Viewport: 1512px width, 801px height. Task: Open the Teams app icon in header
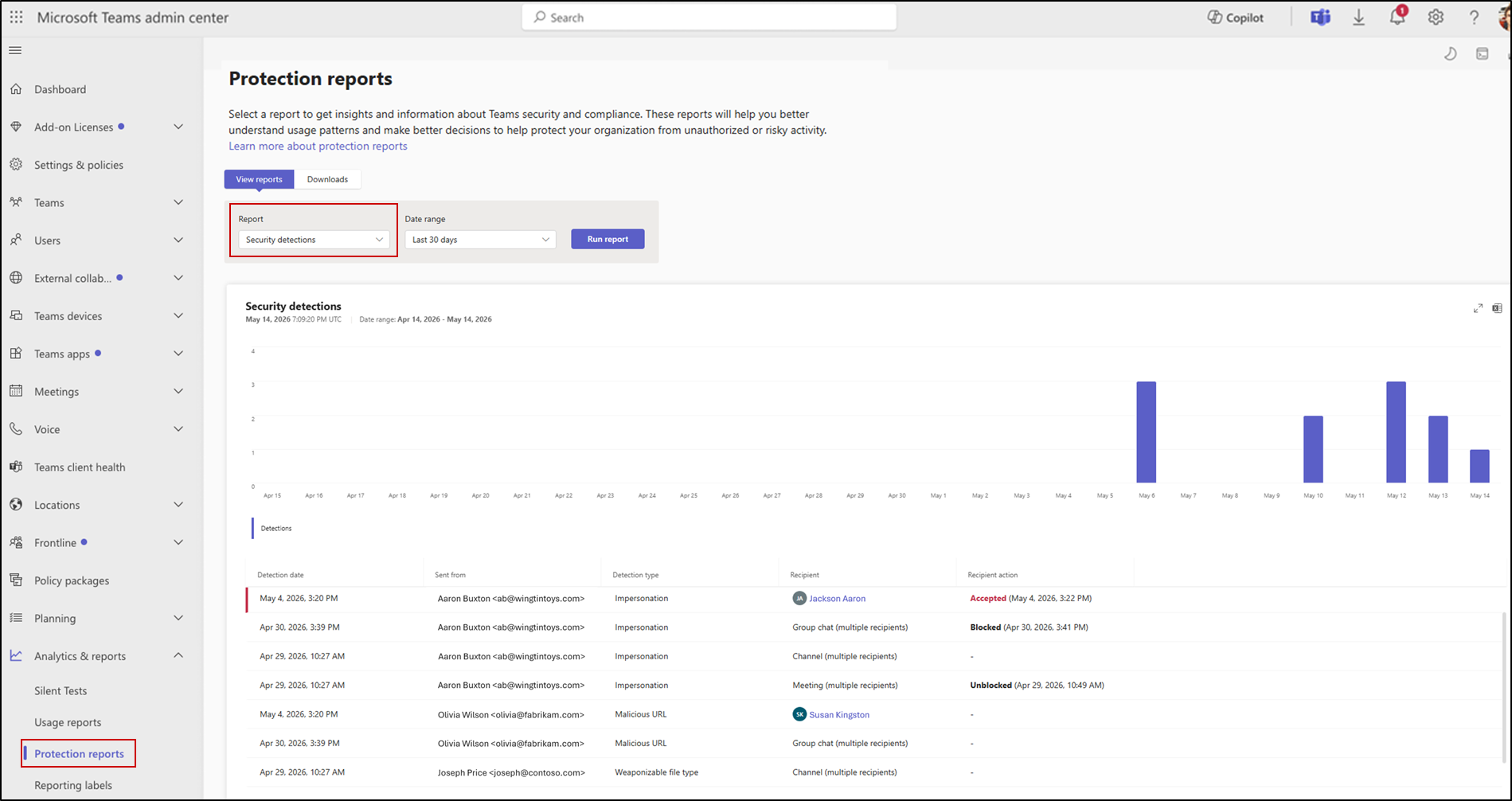tap(1320, 17)
